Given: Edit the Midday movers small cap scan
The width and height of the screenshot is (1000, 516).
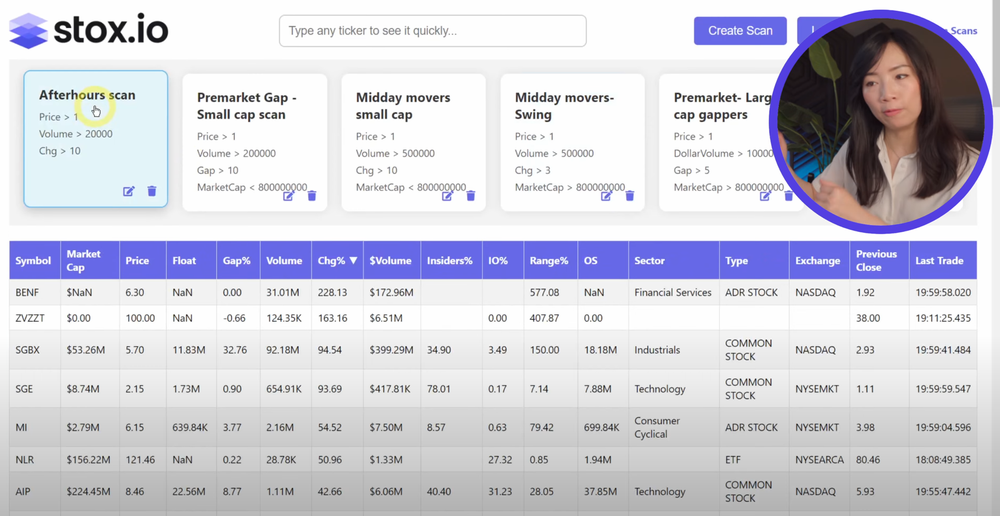Looking at the screenshot, I should click(447, 196).
